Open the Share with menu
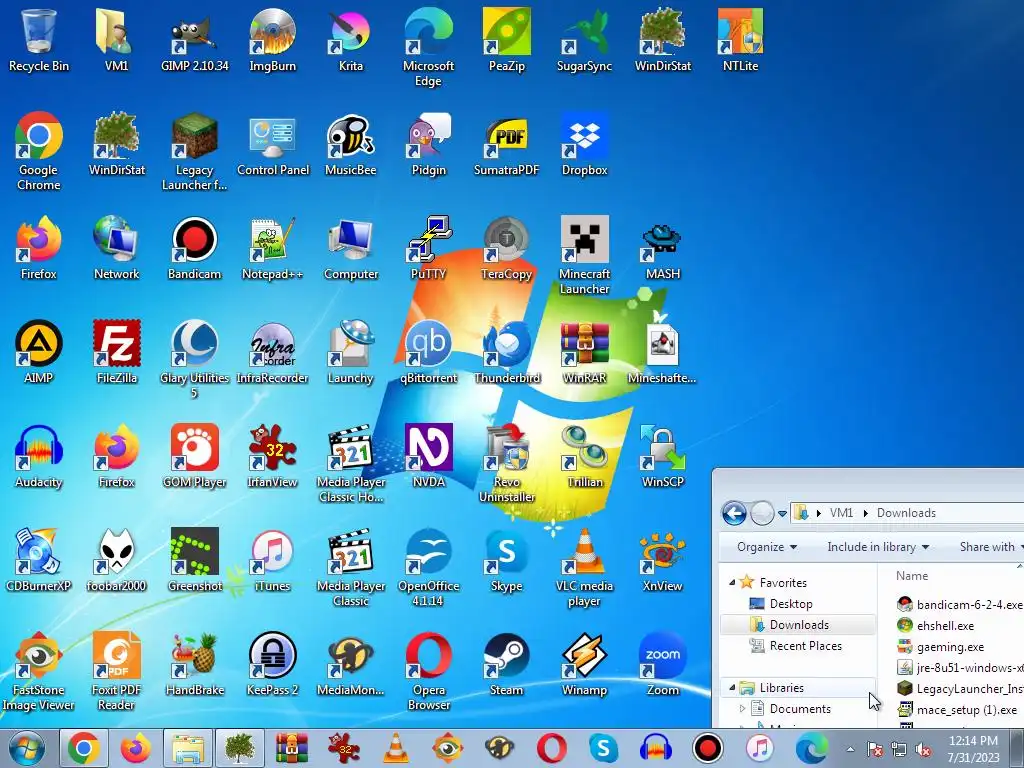This screenshot has width=1024, height=768. coord(989,547)
